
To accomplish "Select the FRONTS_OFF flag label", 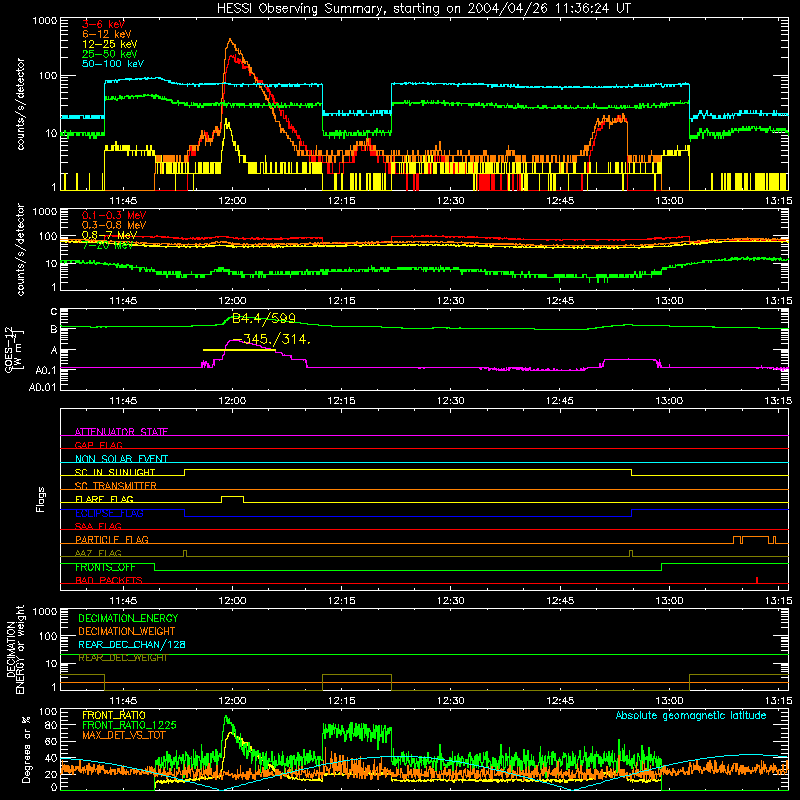I will coord(105,567).
